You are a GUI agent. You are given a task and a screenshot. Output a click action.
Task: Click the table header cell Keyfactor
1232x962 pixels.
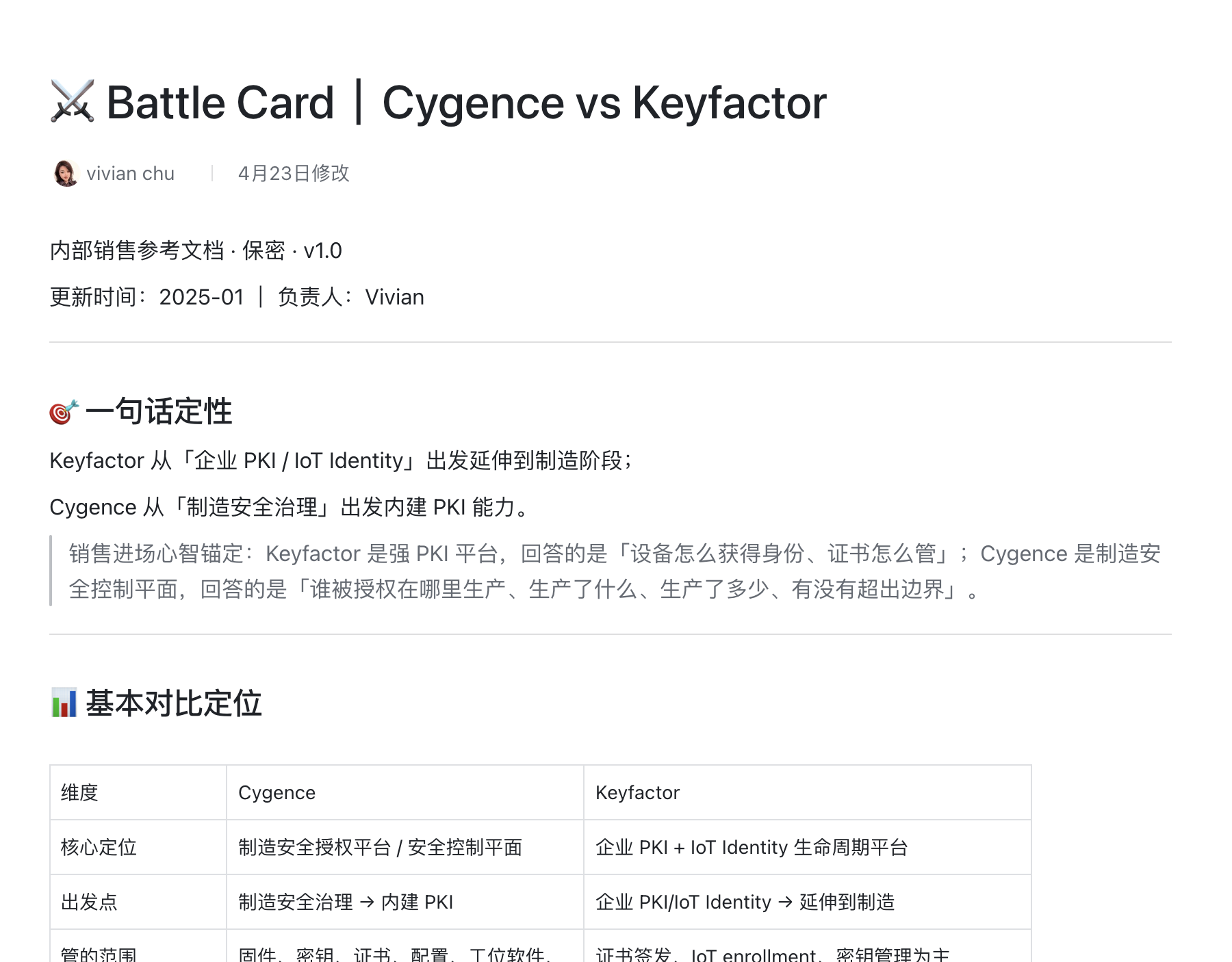[808, 792]
